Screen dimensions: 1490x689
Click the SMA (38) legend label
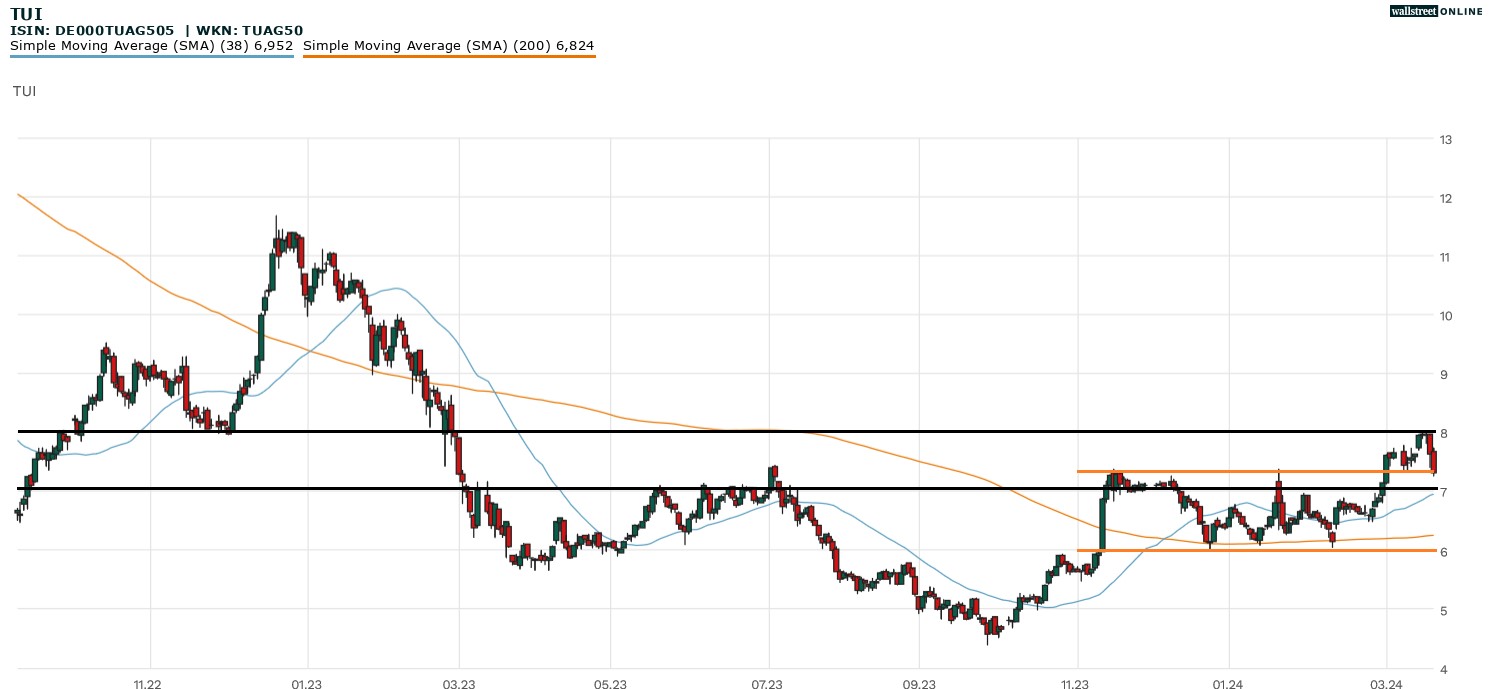point(152,46)
